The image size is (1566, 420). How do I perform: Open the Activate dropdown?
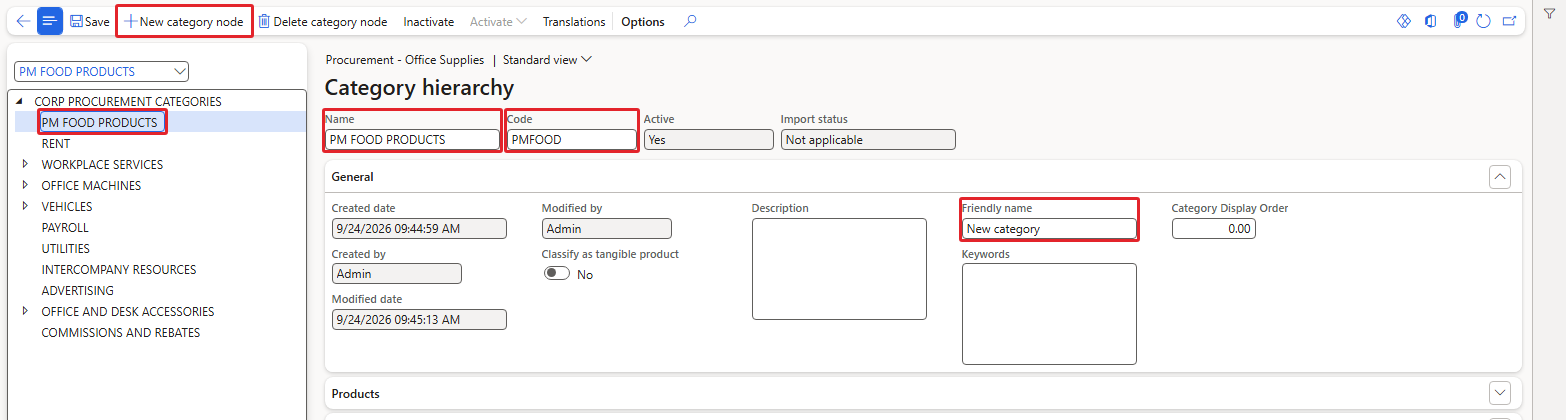[x=498, y=21]
